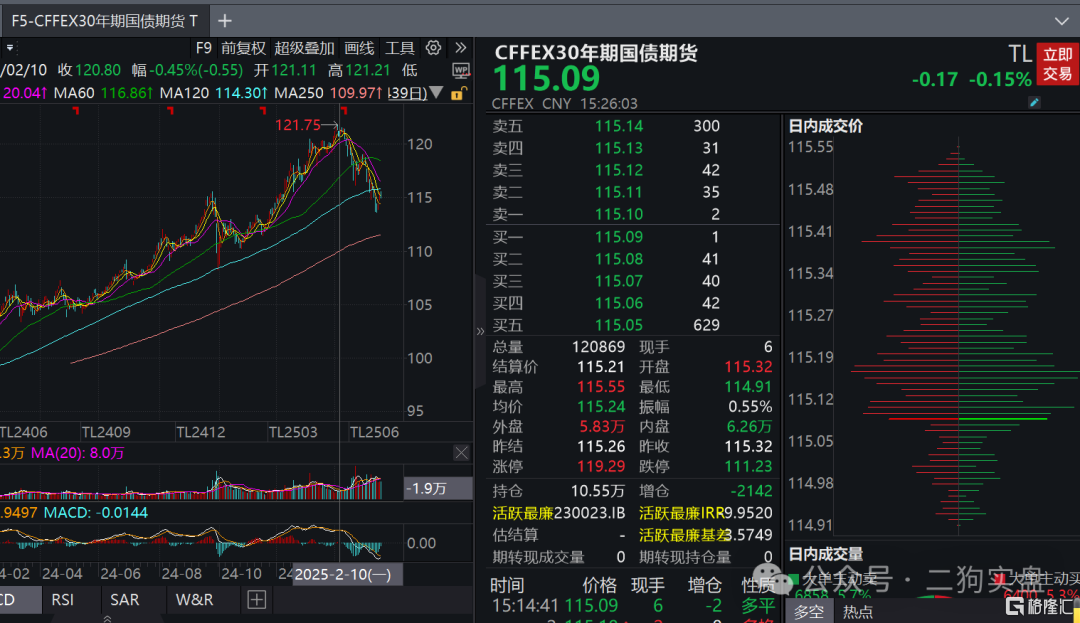The image size is (1080, 623).
Task: Click the 结算价 value 115.21
Action: click(601, 367)
